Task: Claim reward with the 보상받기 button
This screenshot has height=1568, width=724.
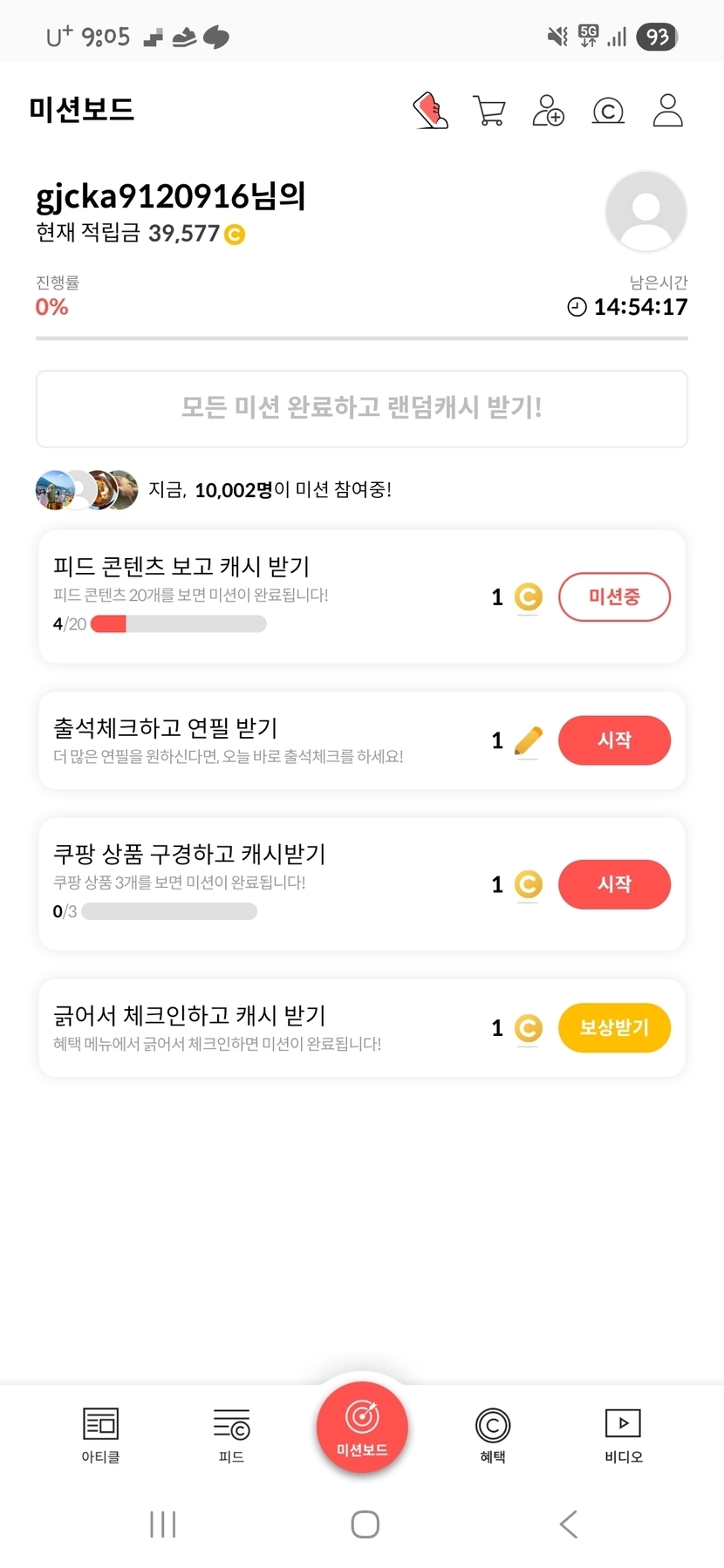Action: (614, 1028)
